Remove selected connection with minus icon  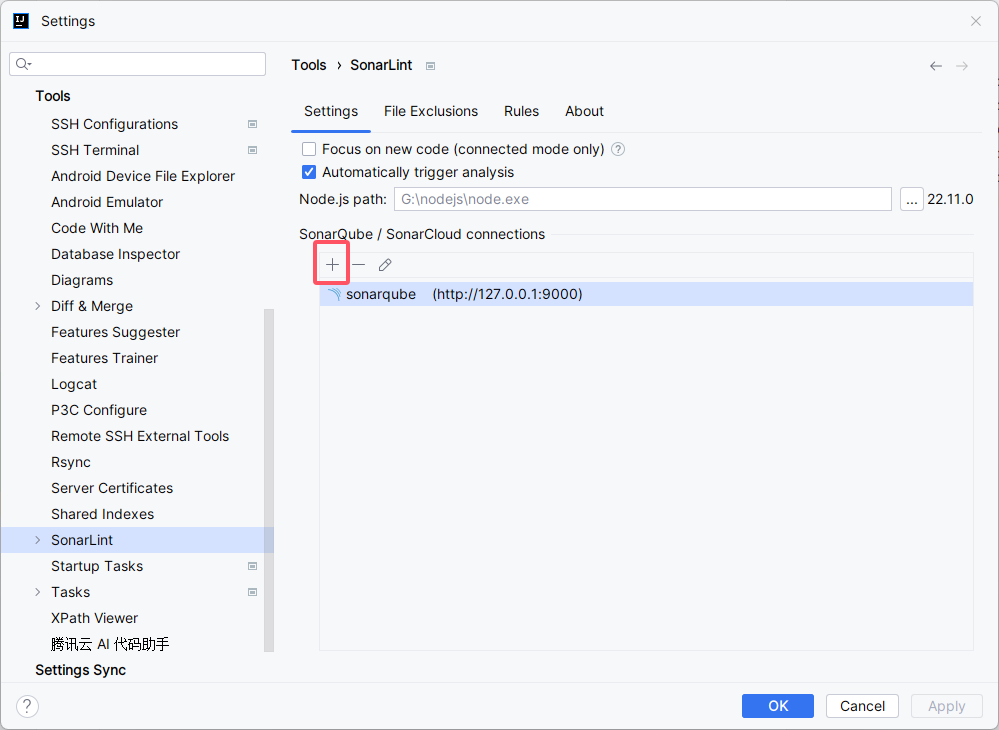359,264
